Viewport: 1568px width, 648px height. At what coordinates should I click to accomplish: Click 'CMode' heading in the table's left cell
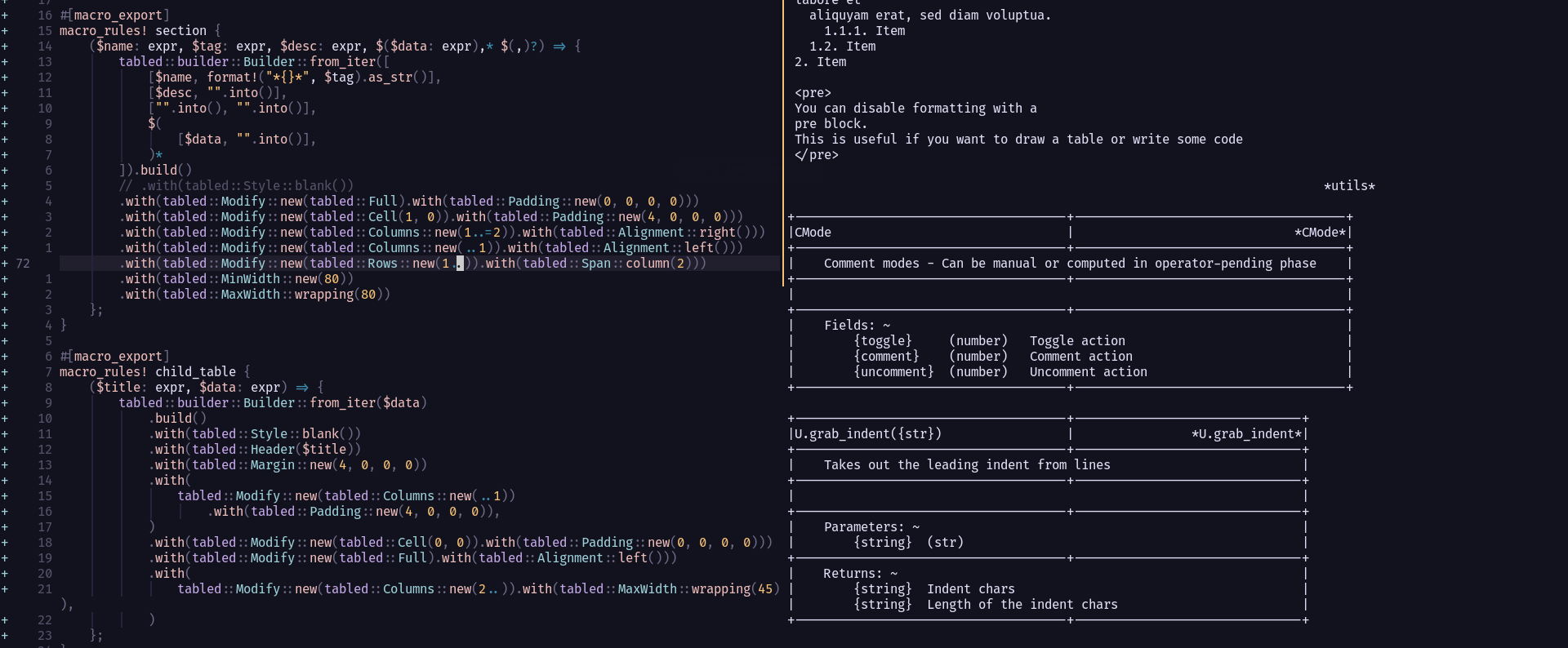coord(813,233)
